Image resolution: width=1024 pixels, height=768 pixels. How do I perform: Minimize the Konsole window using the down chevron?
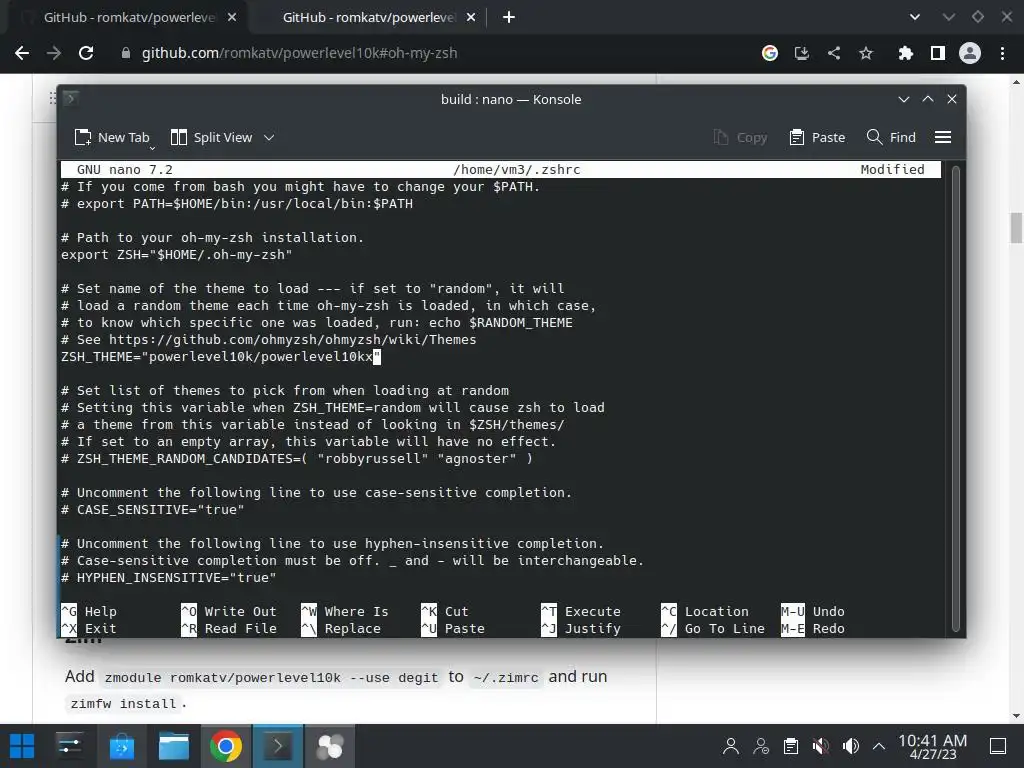coord(904,99)
